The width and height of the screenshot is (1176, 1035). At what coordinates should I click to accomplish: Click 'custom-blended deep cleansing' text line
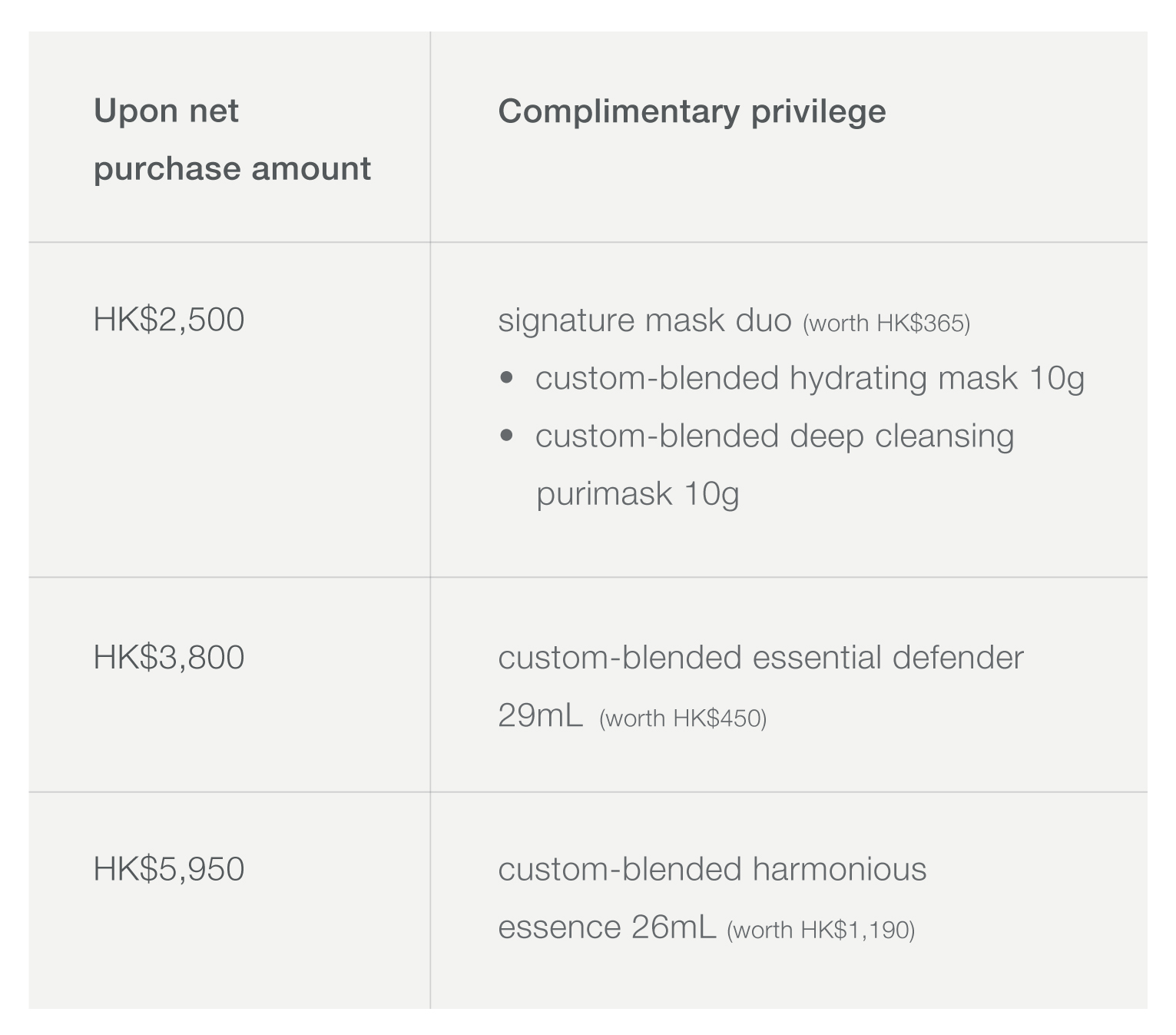coord(774,436)
